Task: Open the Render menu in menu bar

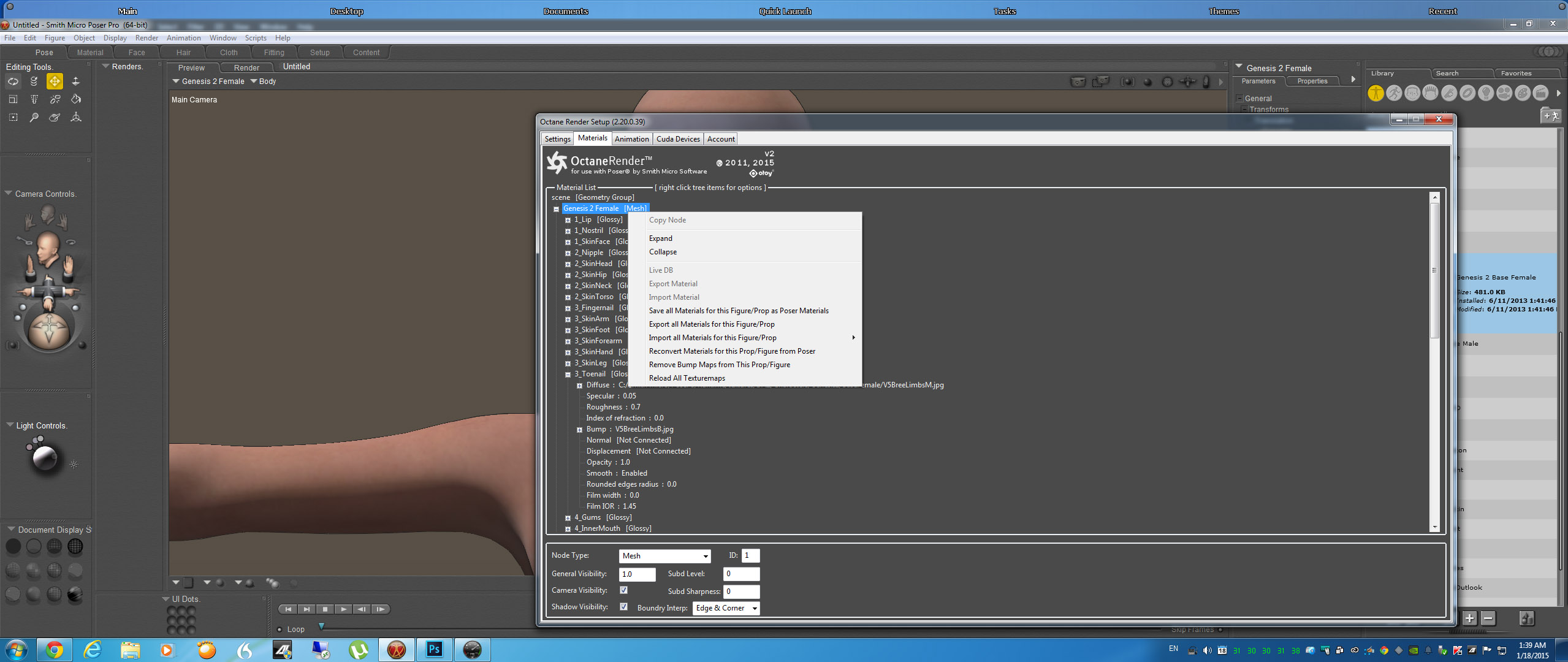Action: 147,38
